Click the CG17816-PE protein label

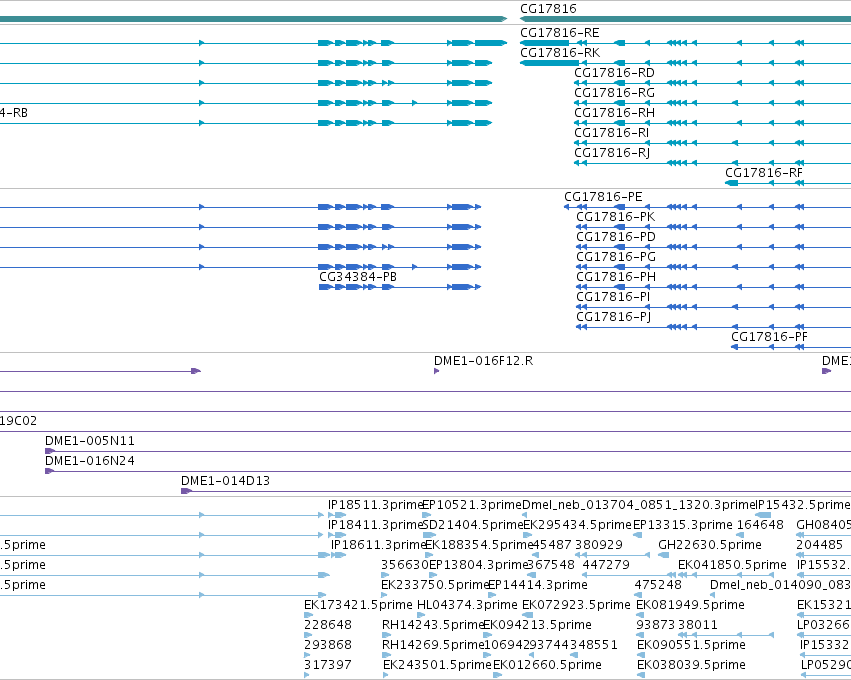pyautogui.click(x=603, y=197)
